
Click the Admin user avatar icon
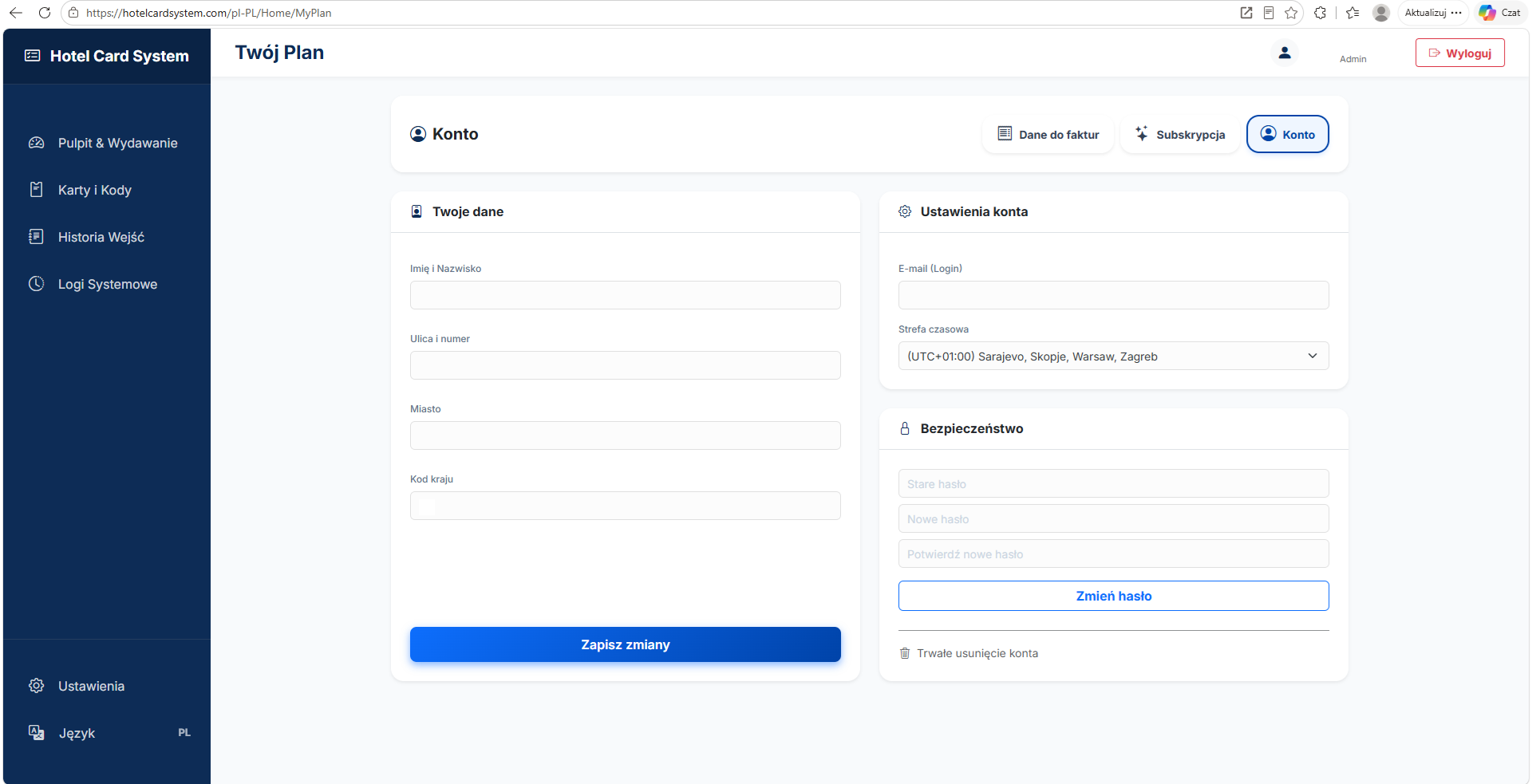pyautogui.click(x=1285, y=53)
